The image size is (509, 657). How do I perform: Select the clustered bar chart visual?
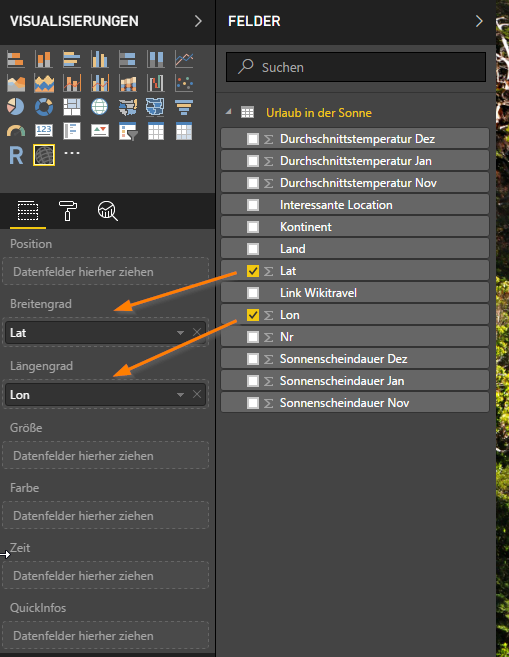click(x=72, y=59)
